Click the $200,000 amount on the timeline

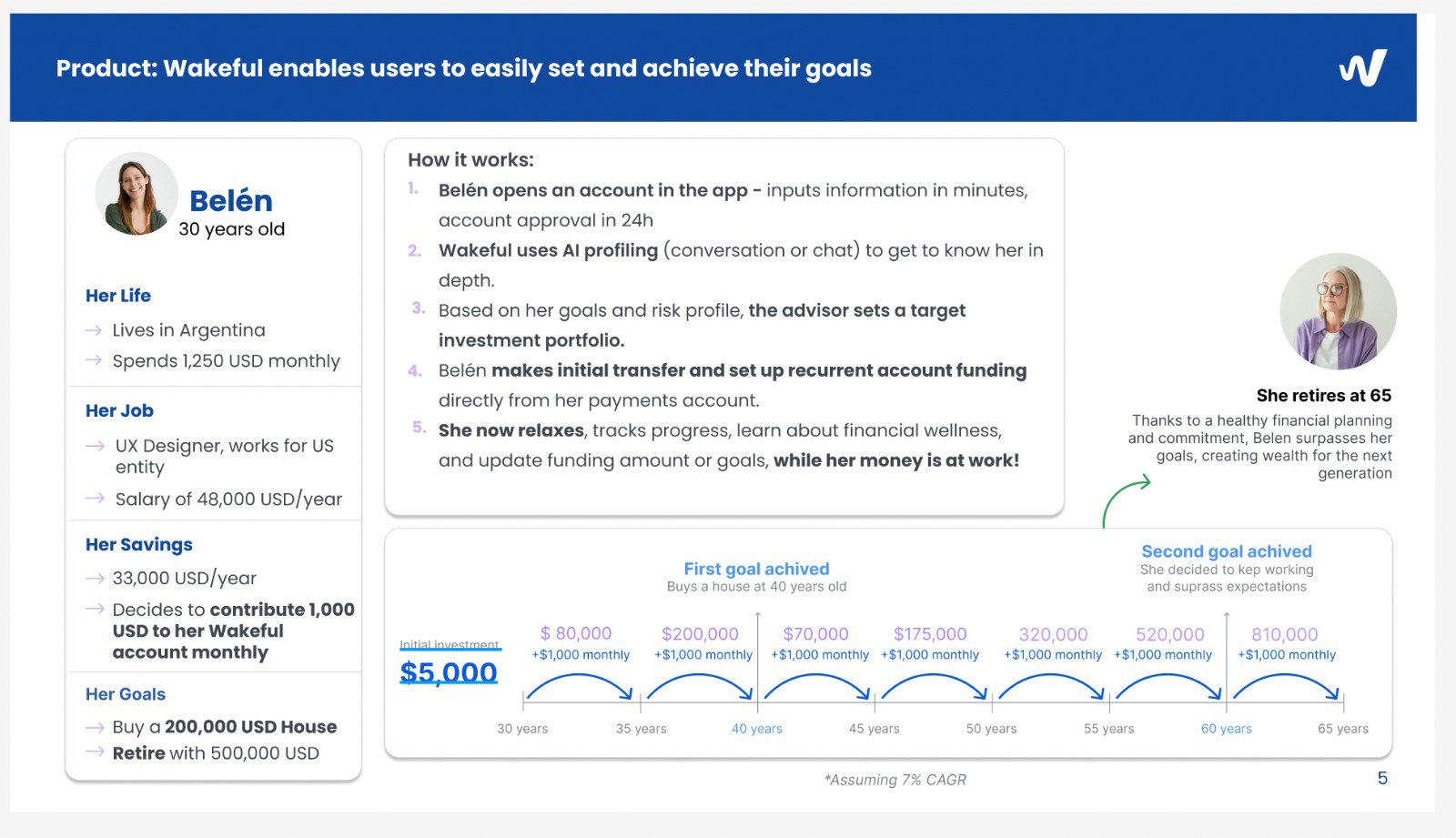coord(700,634)
